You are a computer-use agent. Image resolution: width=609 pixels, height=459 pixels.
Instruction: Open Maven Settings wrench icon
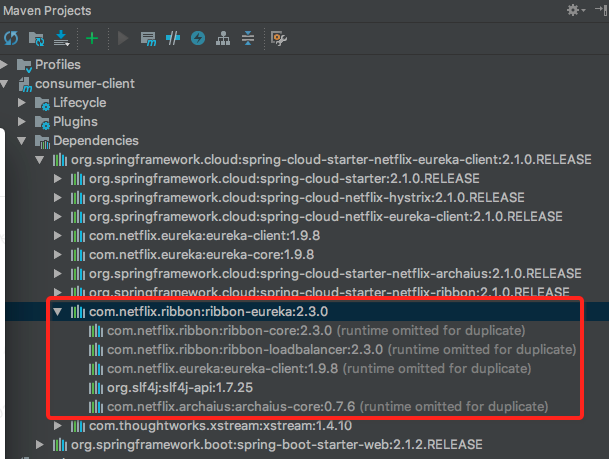pyautogui.click(x=278, y=38)
